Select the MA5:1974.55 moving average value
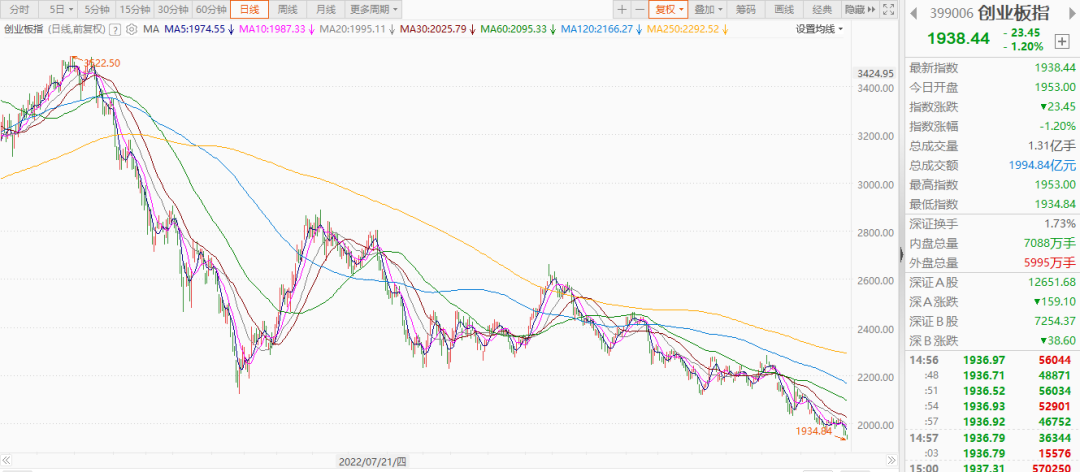Image resolution: width=1080 pixels, height=472 pixels. 195,29
